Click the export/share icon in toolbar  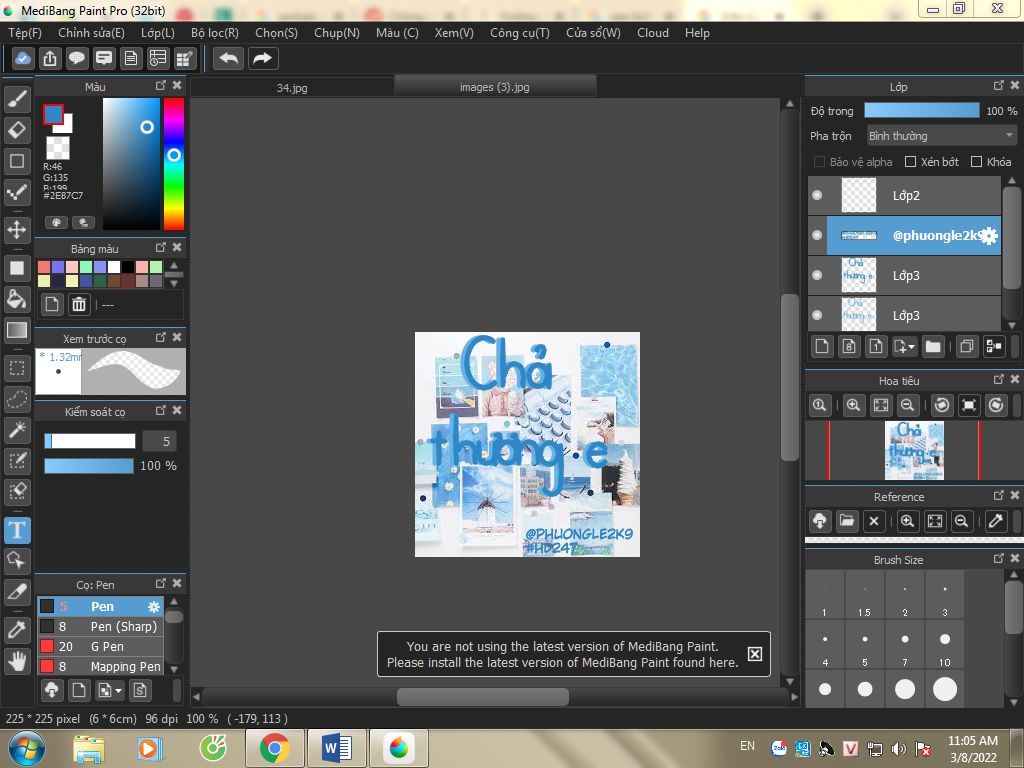coord(50,59)
